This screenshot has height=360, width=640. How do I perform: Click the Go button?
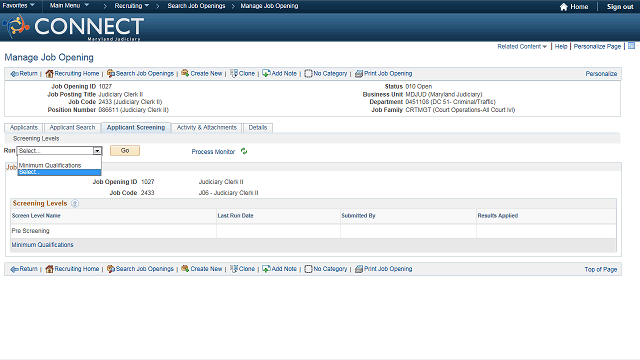tap(125, 151)
